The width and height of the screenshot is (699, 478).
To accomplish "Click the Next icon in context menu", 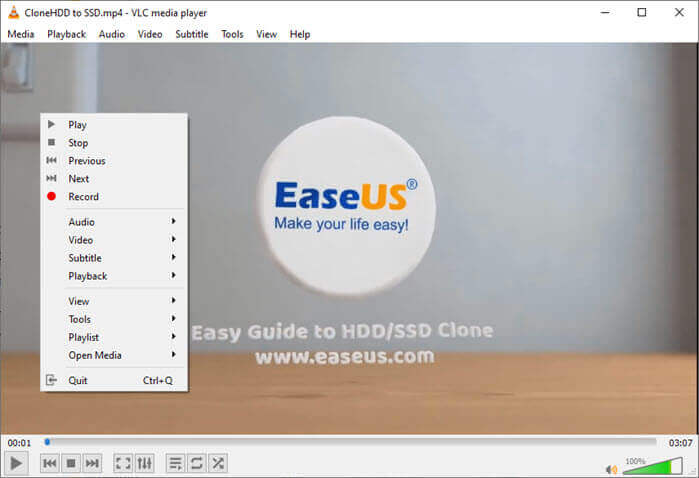I will 51,178.
